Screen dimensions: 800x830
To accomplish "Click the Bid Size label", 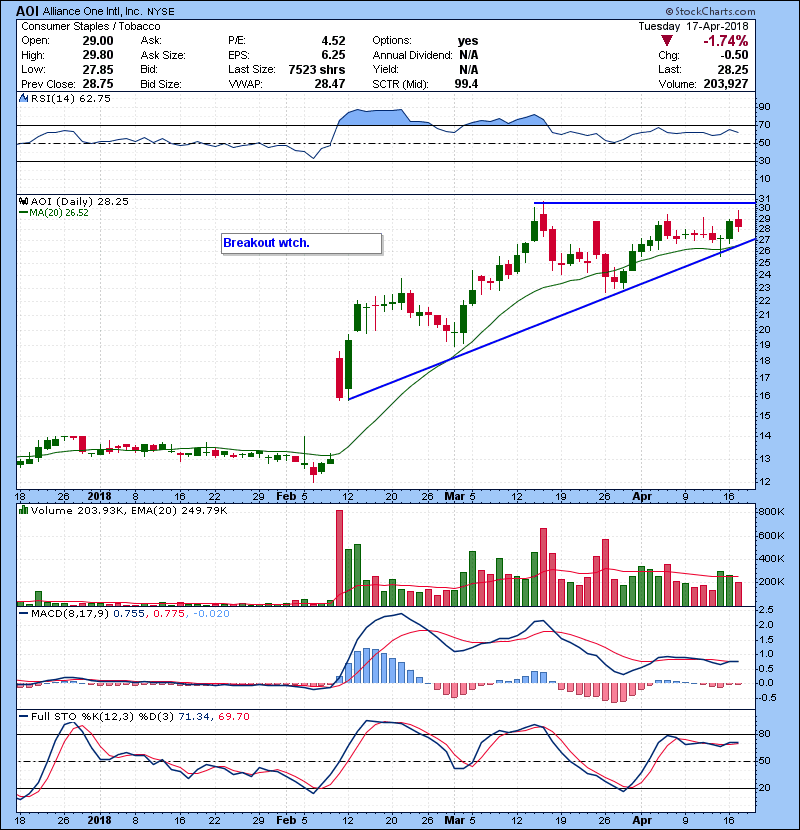I will 161,84.
